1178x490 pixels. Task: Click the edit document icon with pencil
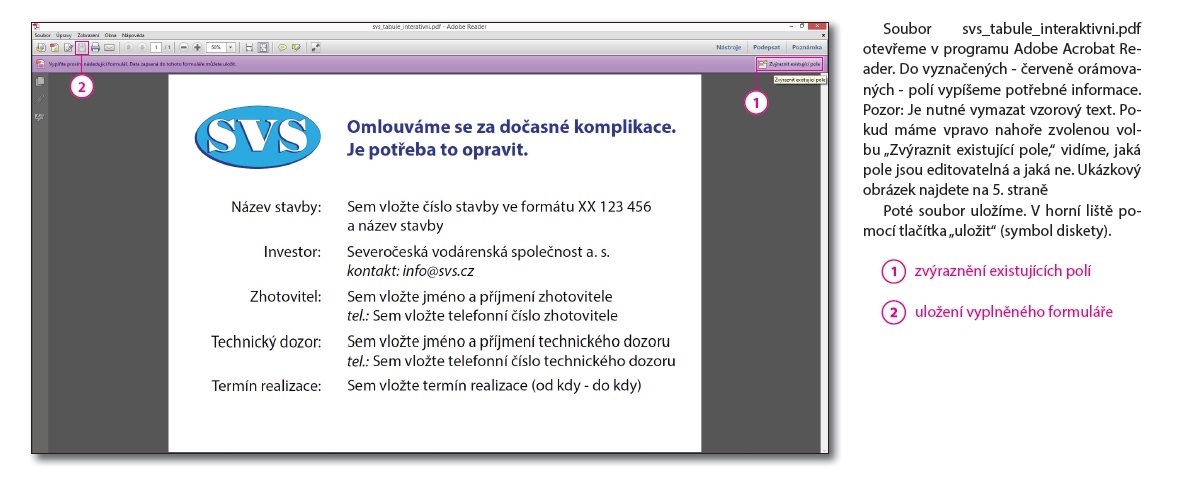click(68, 47)
